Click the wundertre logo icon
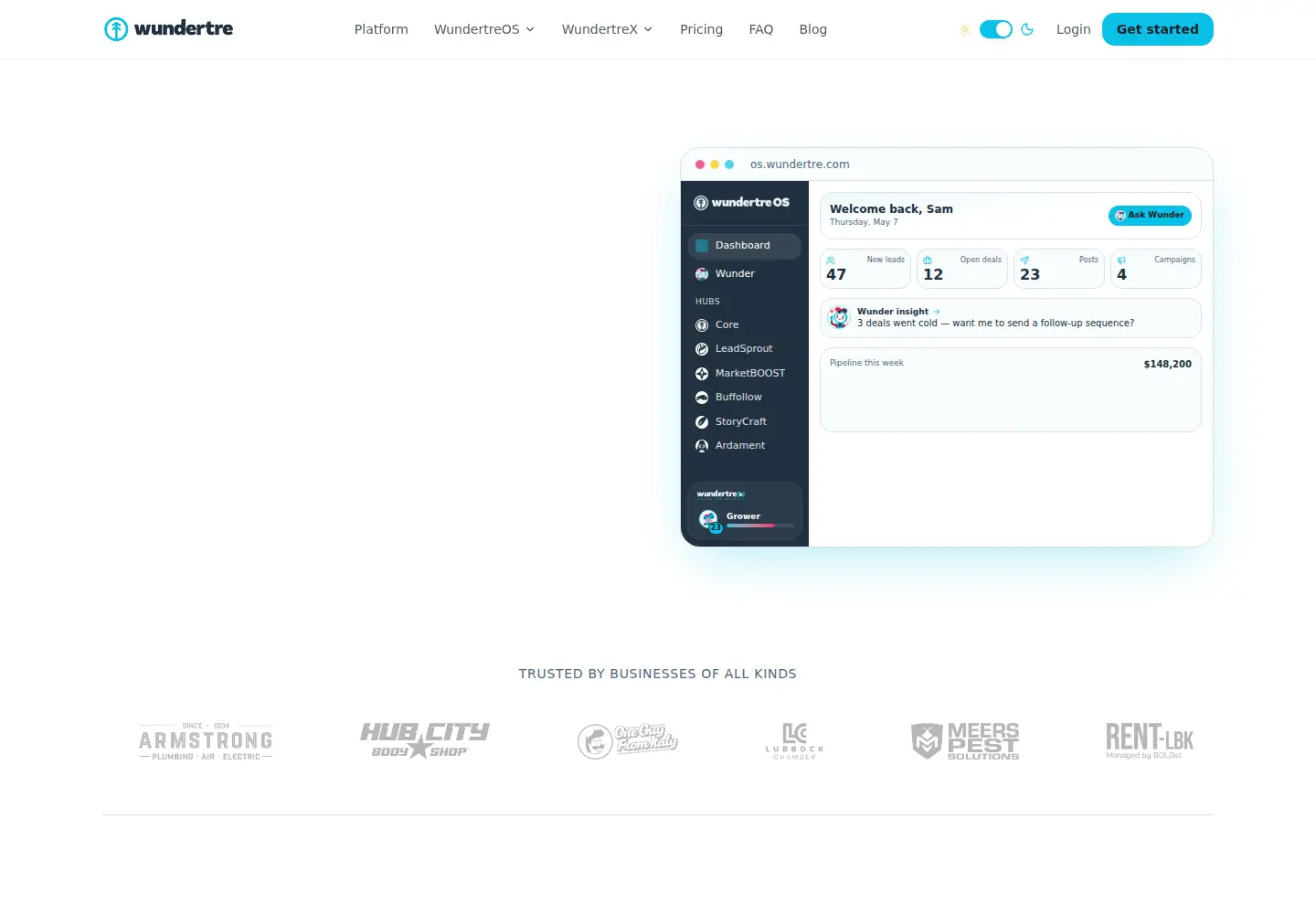Image resolution: width=1316 pixels, height=914 pixels. tap(116, 29)
